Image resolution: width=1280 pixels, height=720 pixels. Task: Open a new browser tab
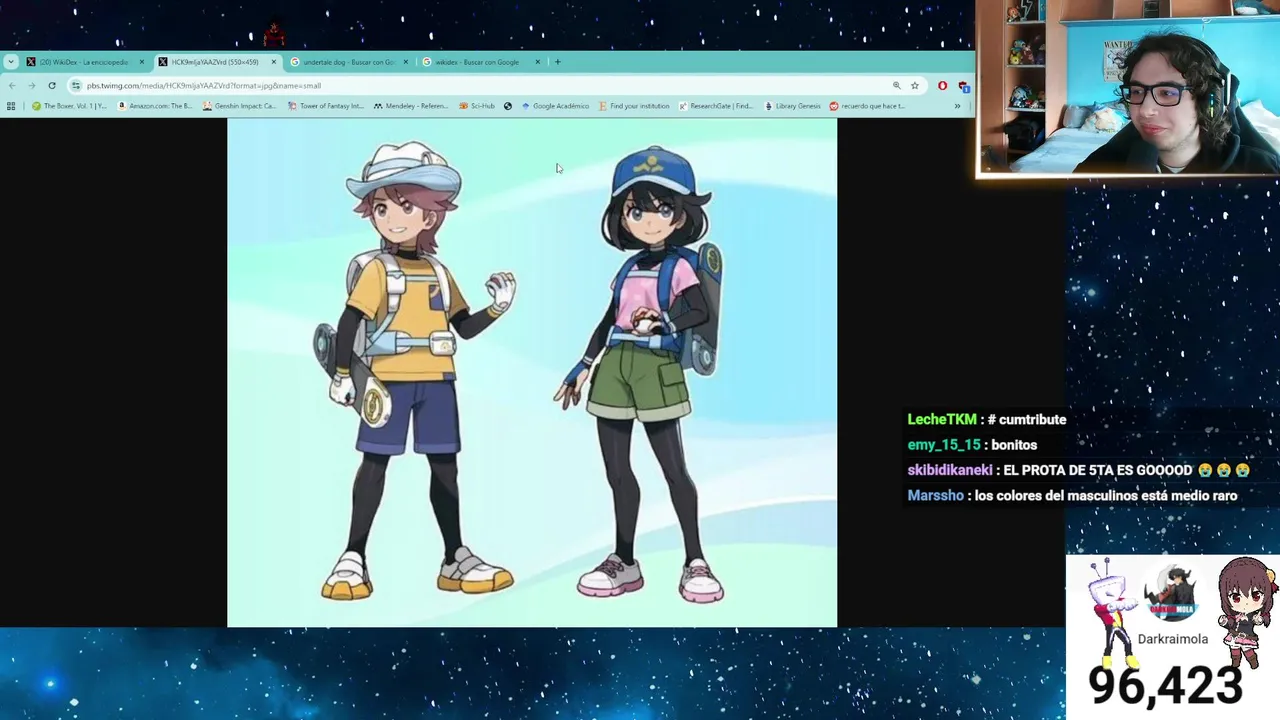[x=558, y=62]
